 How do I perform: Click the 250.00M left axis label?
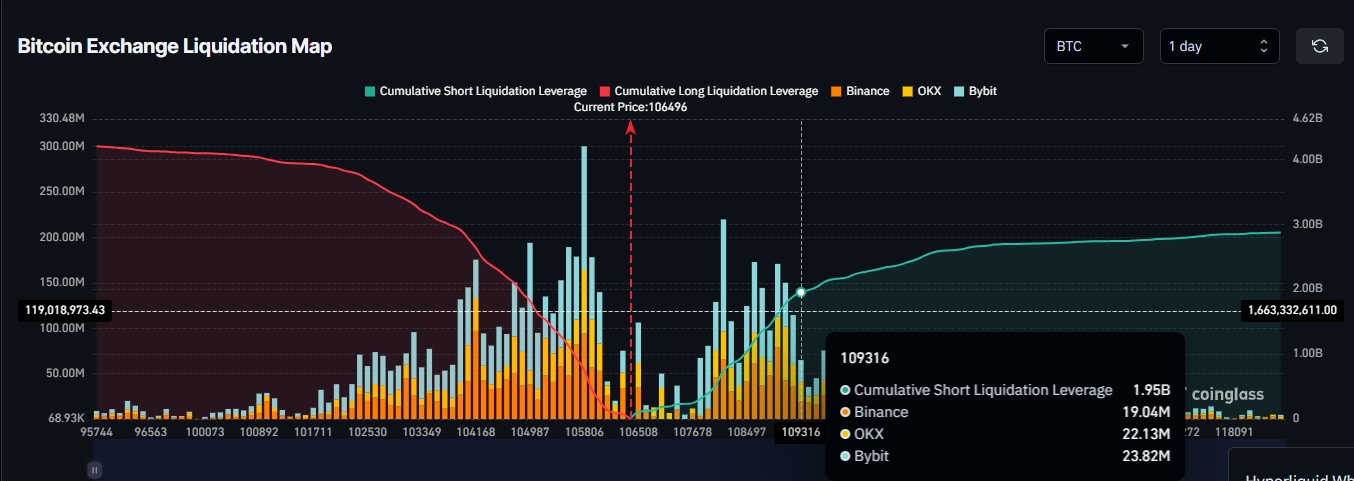point(62,191)
